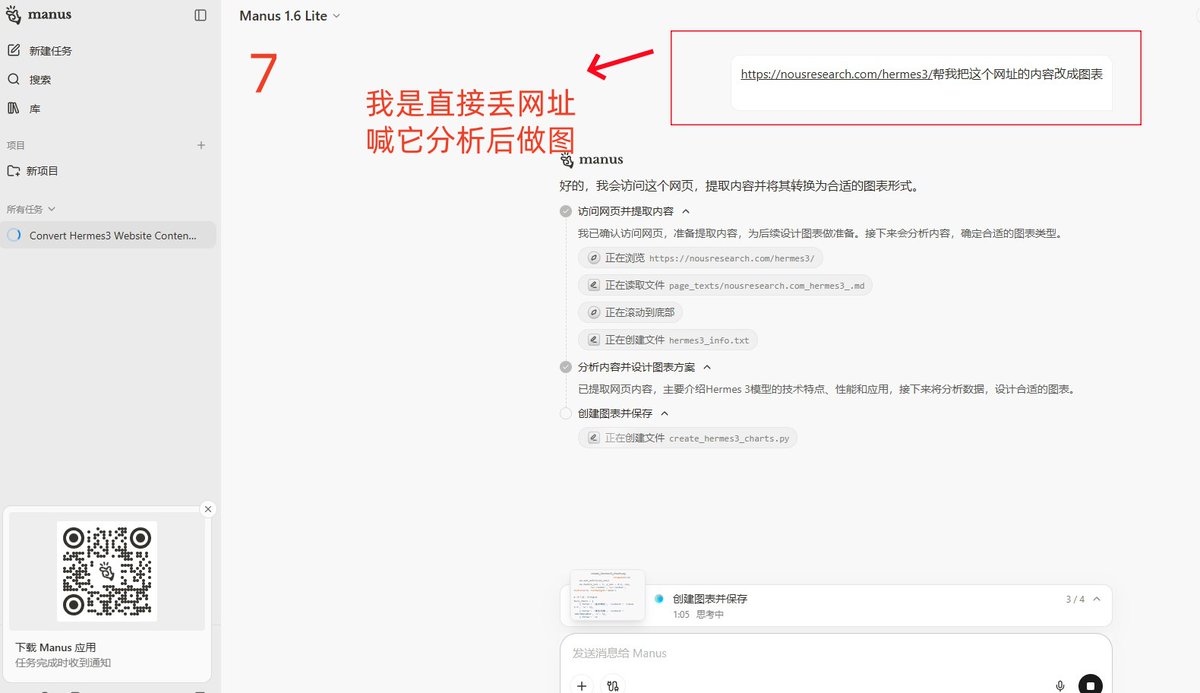The height and width of the screenshot is (693, 1200).
Task: Collapse the sidebar using panel toggle icon
Action: click(x=201, y=15)
